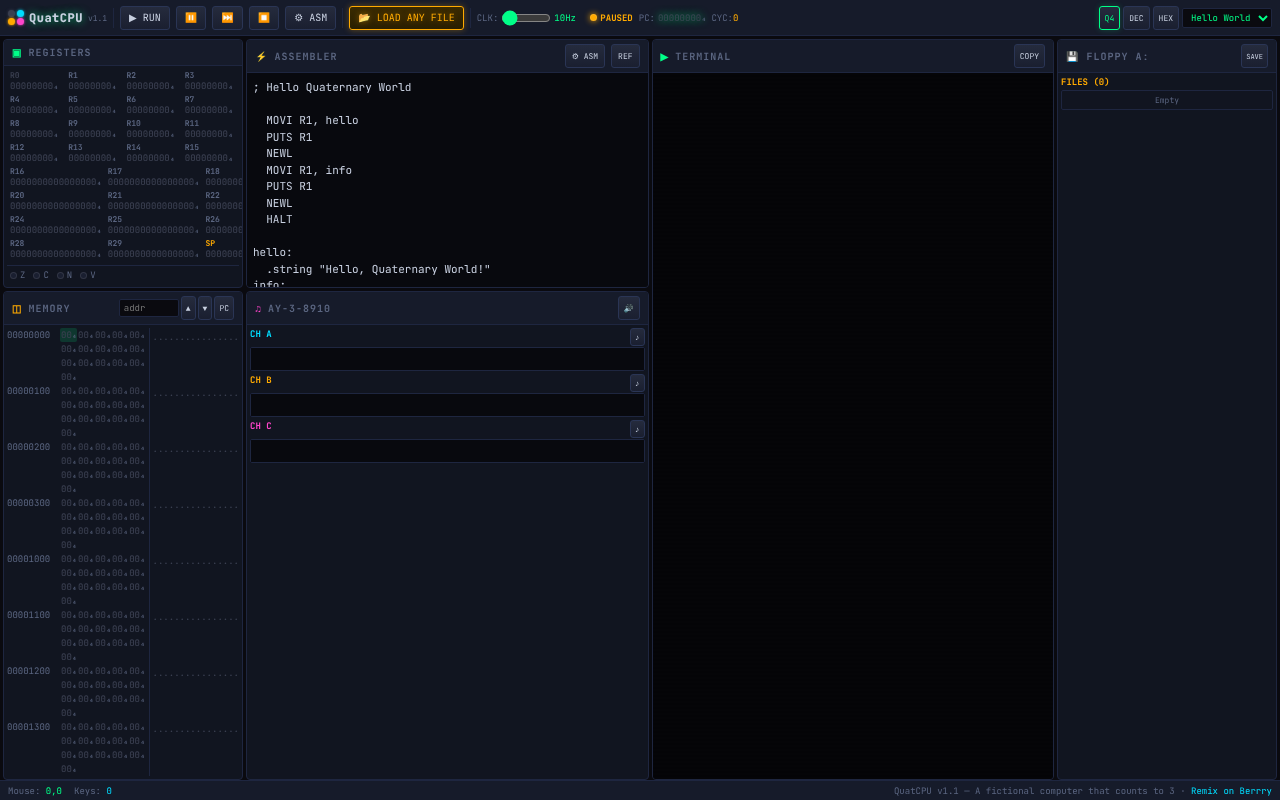Toggle the CH B note icon
This screenshot has height=800, width=1280.
pos(637,383)
